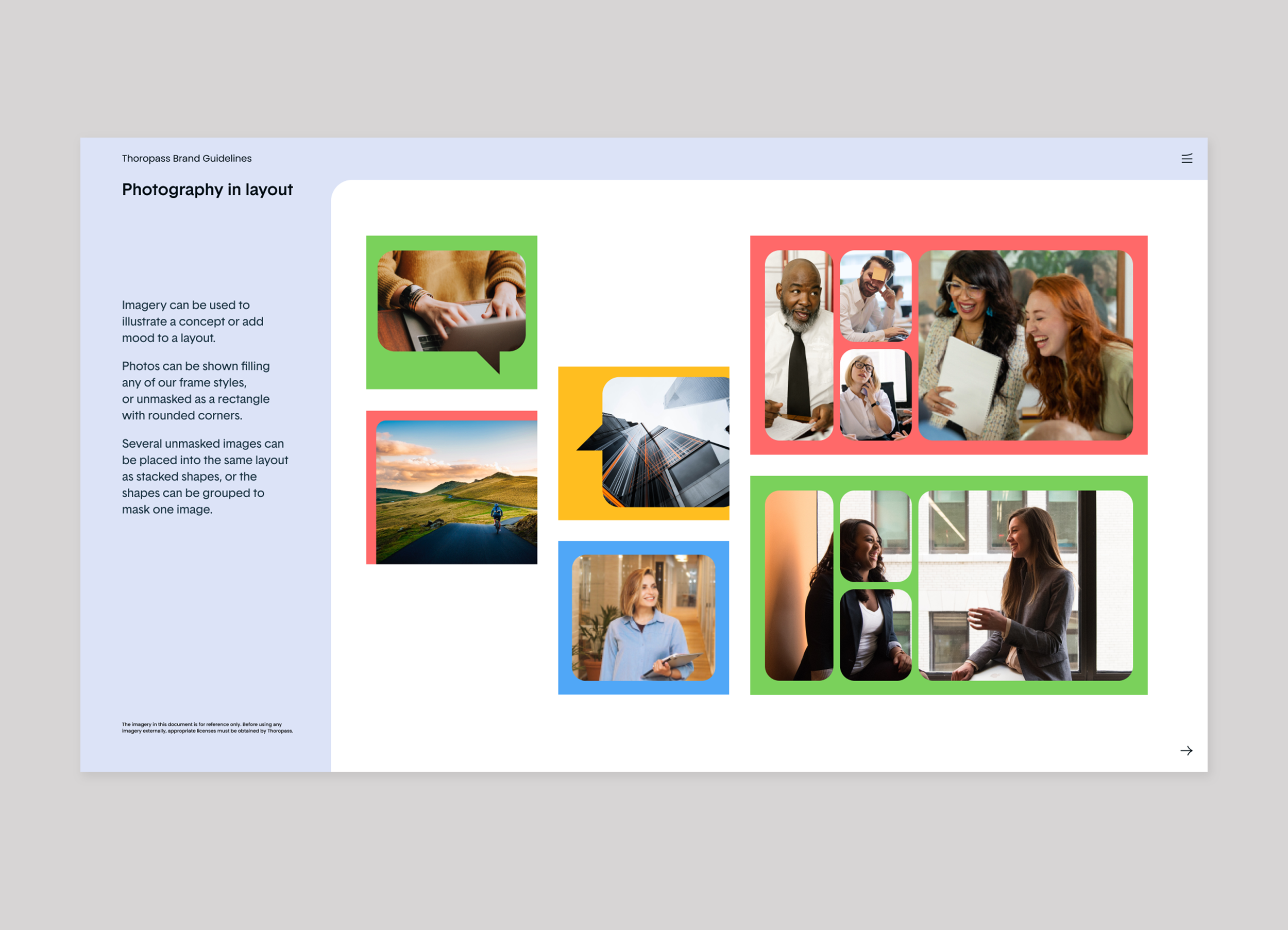
Task: Click the Photography in layout title
Action: tap(207, 189)
